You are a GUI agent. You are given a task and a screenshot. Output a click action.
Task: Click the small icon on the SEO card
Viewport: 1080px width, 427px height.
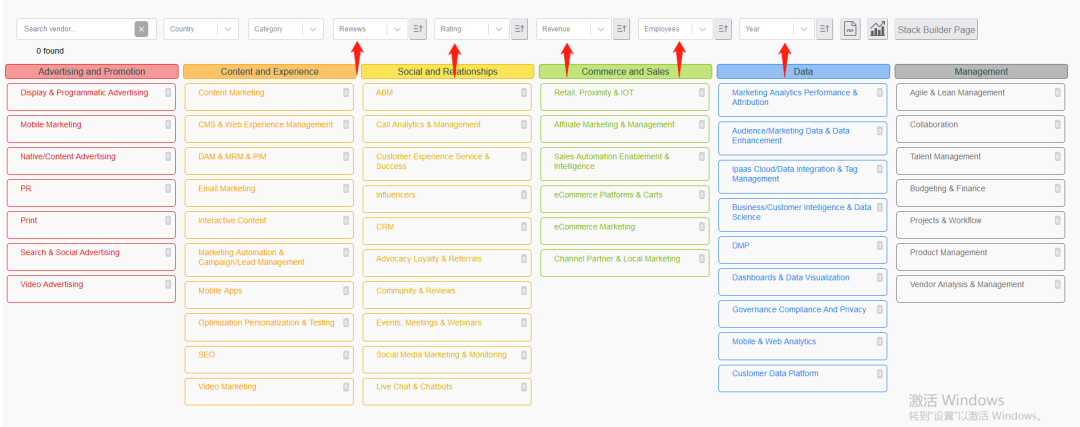346,354
